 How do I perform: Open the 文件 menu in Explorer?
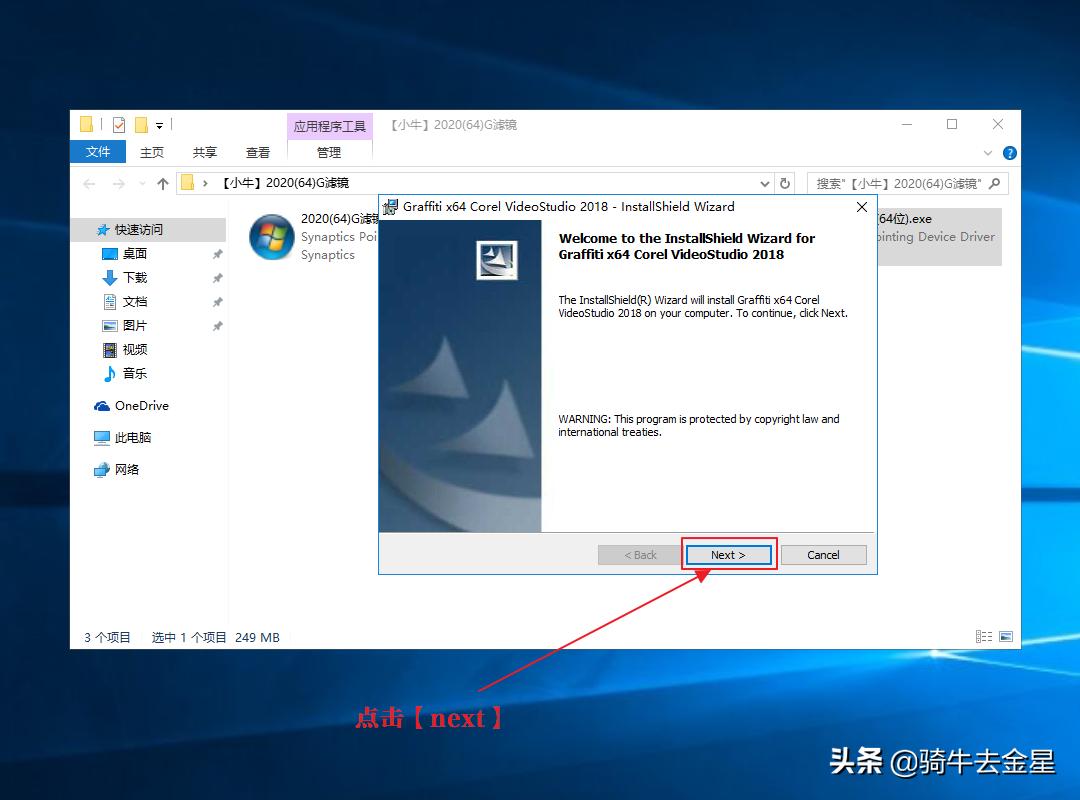tap(98, 152)
